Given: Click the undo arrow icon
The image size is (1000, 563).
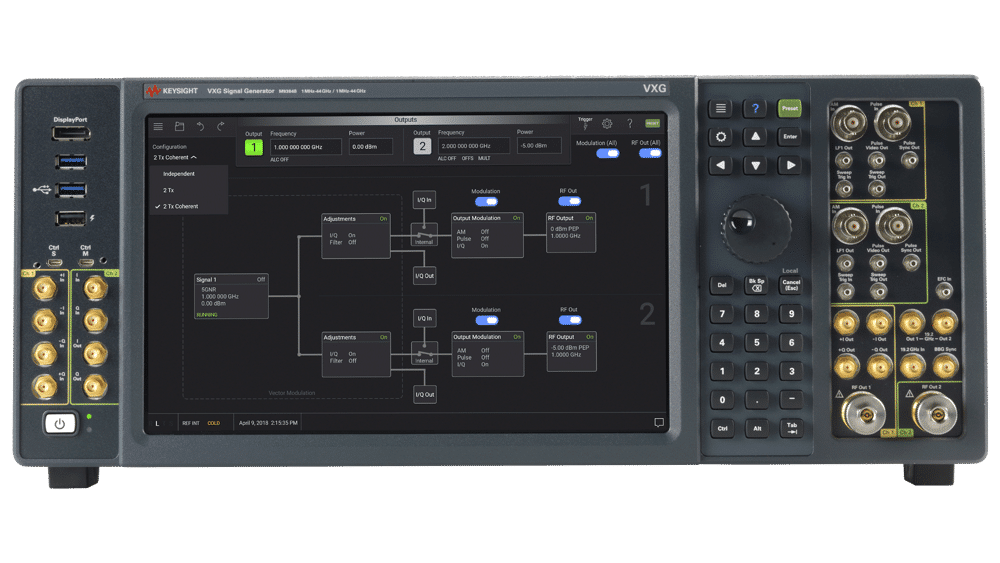Looking at the screenshot, I should coord(200,126).
